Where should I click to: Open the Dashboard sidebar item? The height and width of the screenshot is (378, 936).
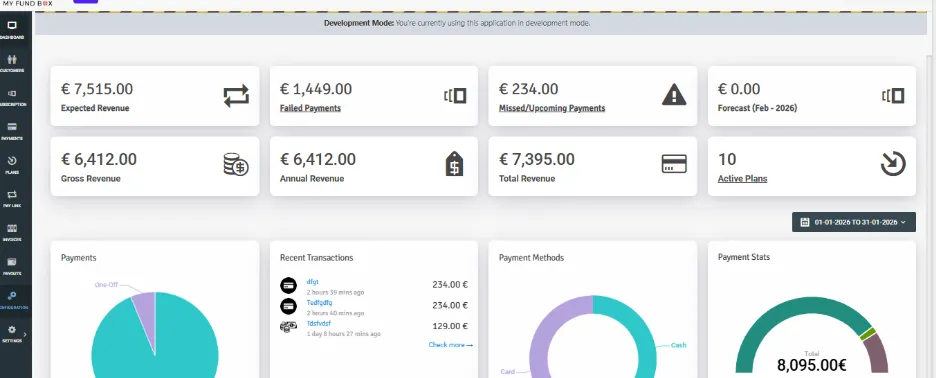pos(13,30)
